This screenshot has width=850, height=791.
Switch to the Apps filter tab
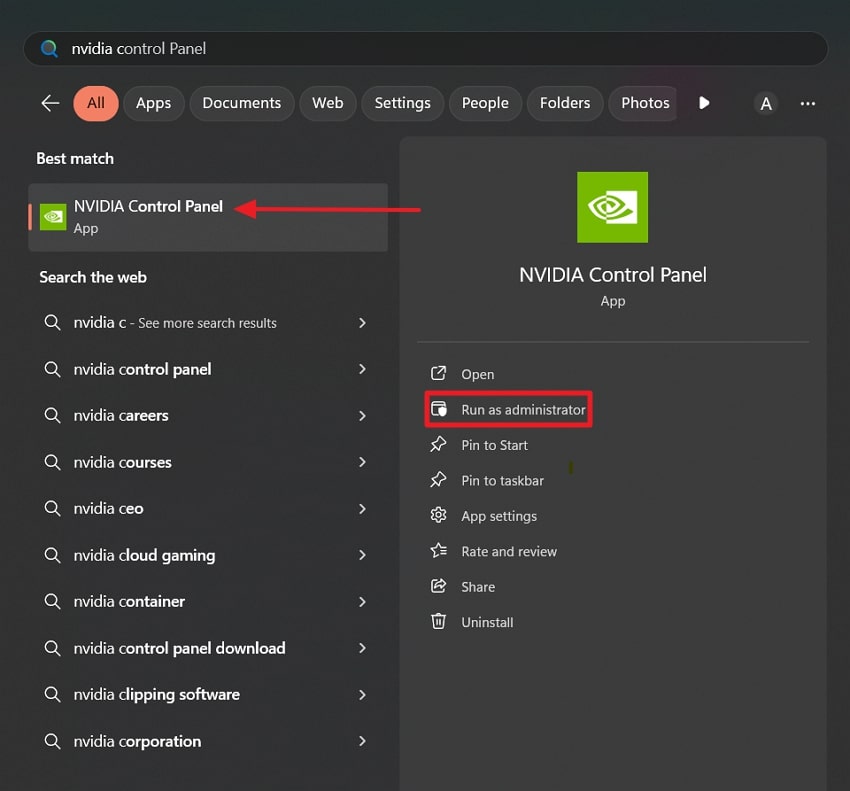(x=153, y=103)
